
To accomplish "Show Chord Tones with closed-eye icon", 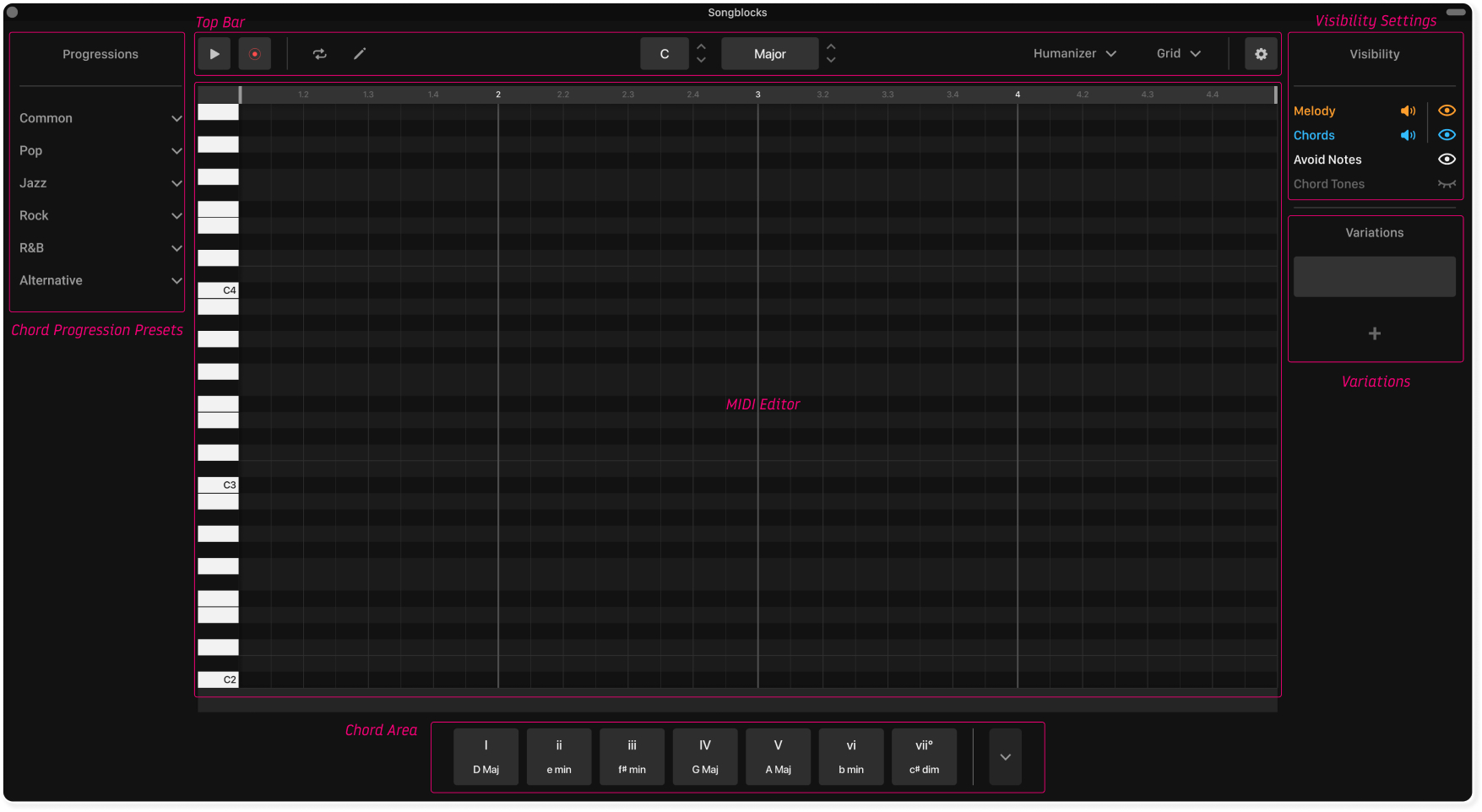I will click(x=1447, y=184).
